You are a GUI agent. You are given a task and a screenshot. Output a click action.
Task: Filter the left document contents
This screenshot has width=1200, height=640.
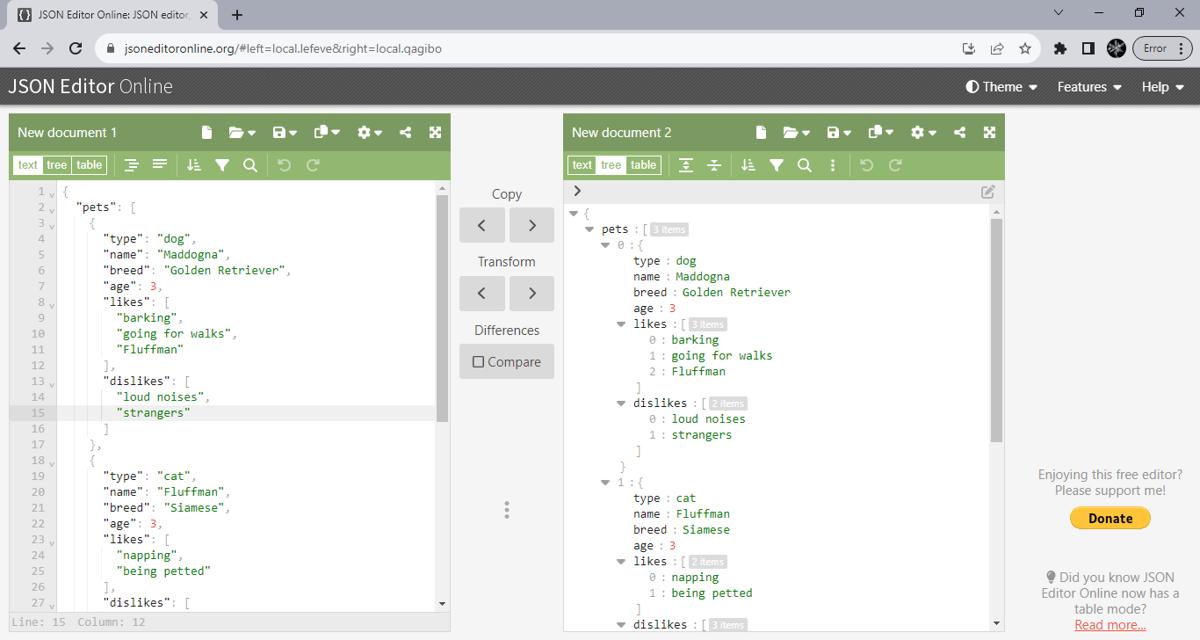click(222, 164)
